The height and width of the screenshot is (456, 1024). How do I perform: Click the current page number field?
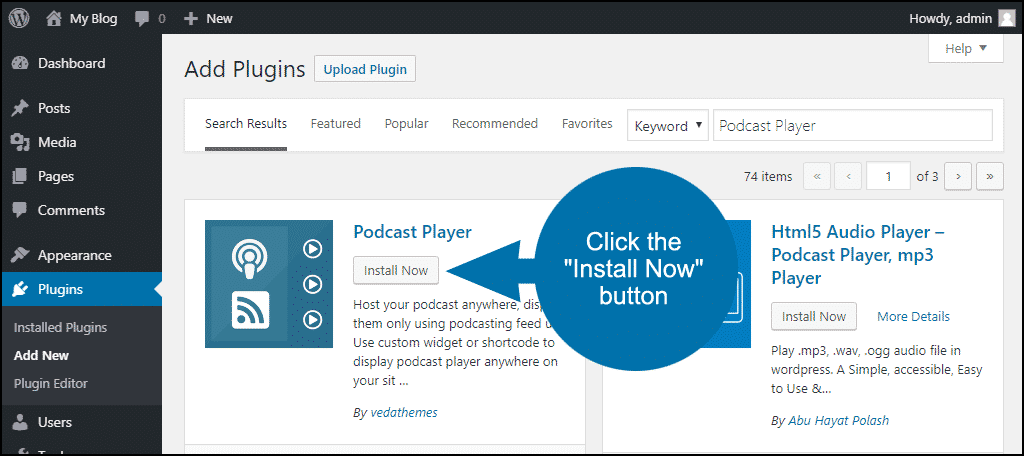pyautogui.click(x=888, y=176)
